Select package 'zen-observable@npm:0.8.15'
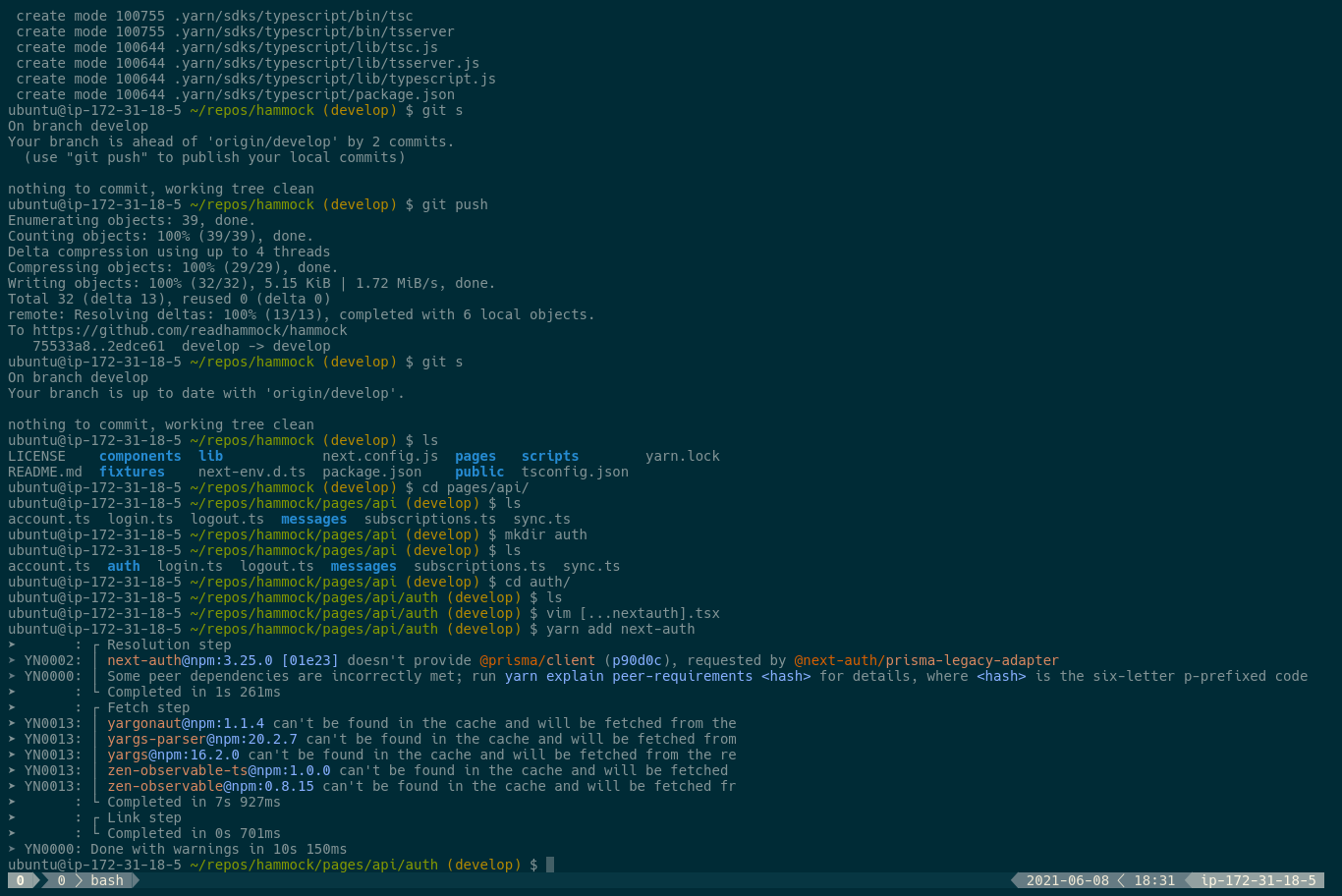 210,786
